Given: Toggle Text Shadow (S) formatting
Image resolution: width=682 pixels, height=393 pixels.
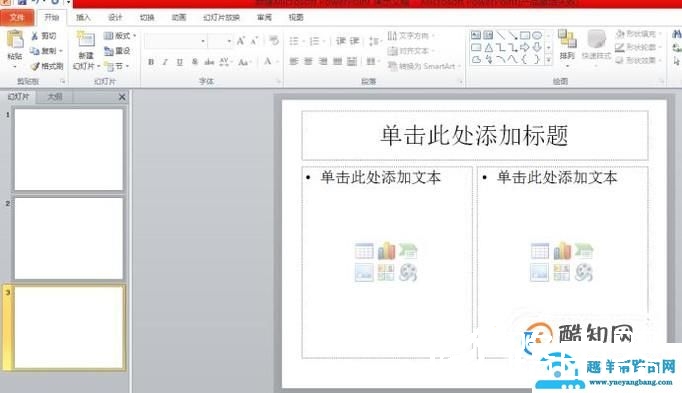Looking at the screenshot, I should 194,62.
